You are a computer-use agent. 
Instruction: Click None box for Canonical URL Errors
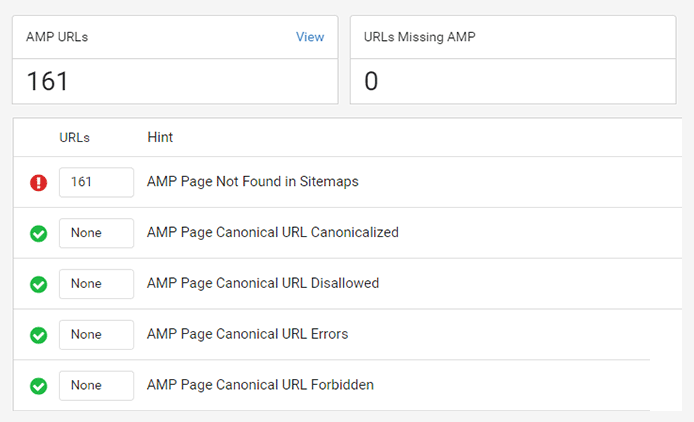[x=96, y=335]
